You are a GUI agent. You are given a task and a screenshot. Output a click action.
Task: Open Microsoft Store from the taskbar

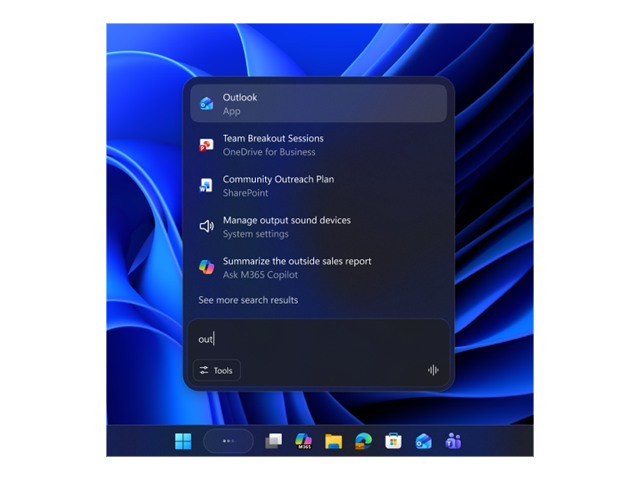(393, 441)
